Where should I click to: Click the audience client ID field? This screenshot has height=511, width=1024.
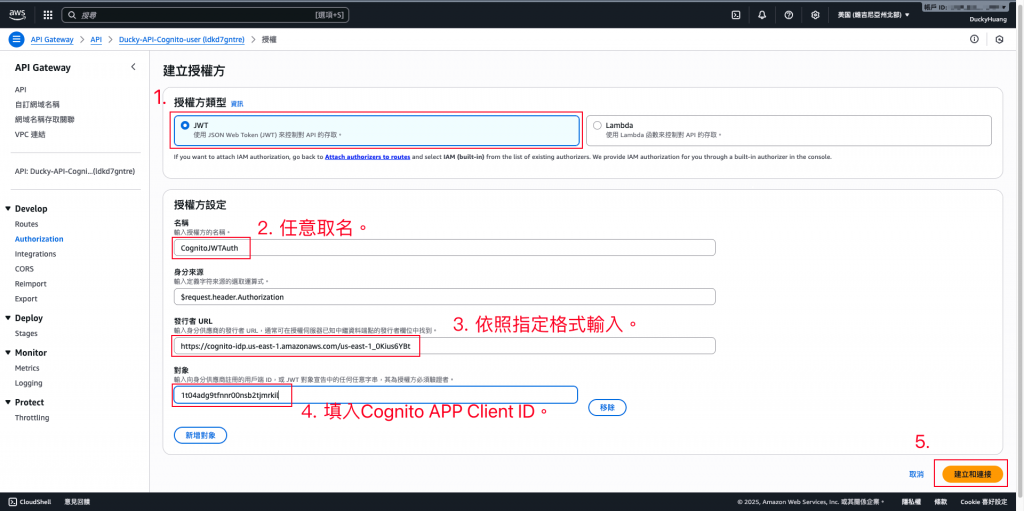(376, 395)
